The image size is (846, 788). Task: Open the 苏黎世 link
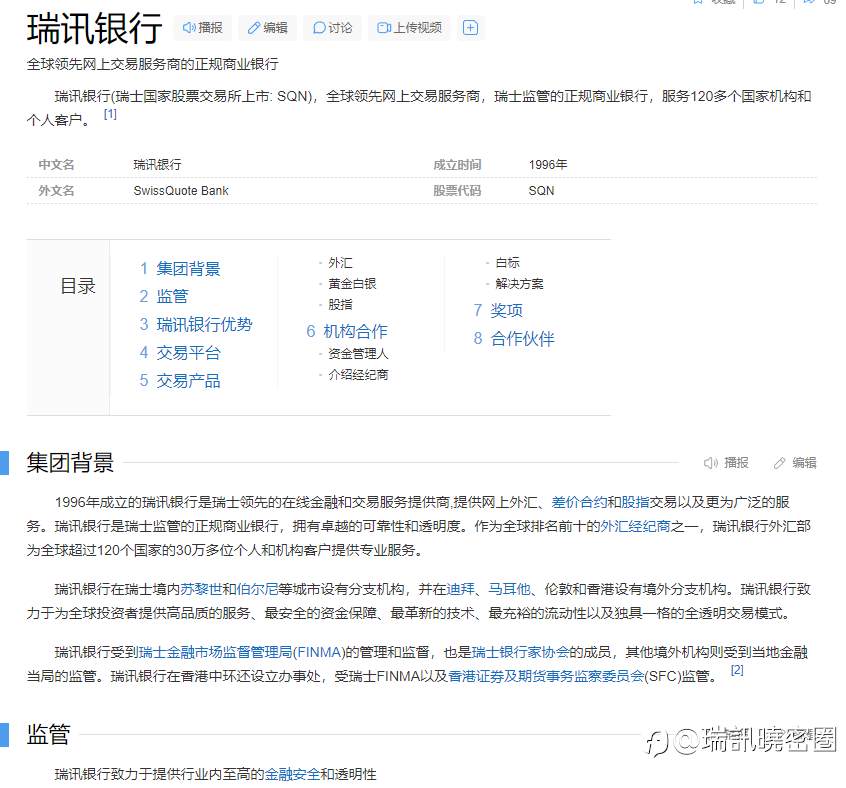[x=201, y=589]
